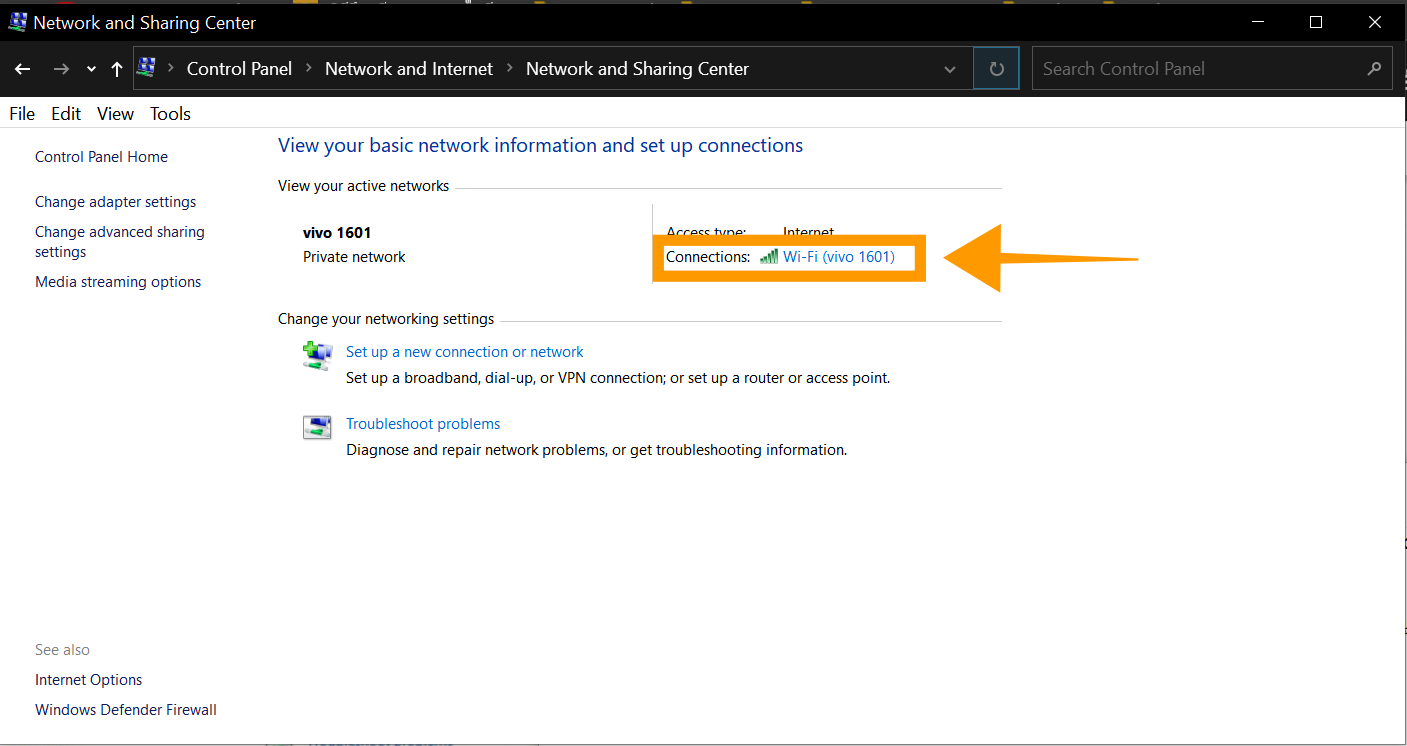Maximize the Network and Sharing Center window
Screen dimensions: 1407x746
point(1316,22)
